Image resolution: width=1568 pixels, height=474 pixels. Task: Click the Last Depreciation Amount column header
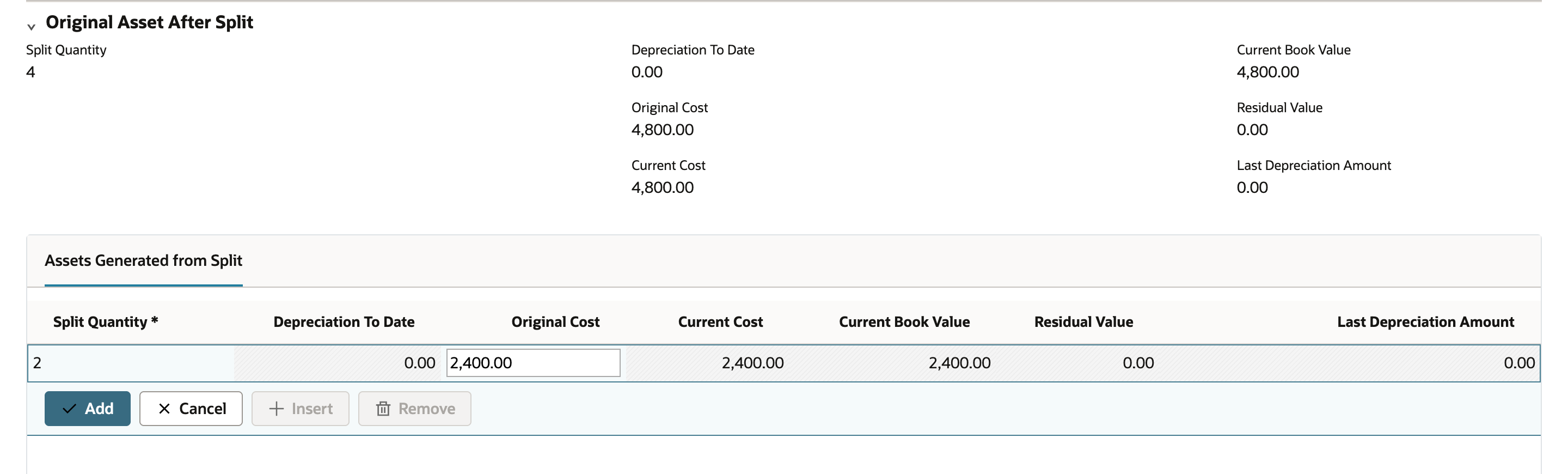[1425, 321]
